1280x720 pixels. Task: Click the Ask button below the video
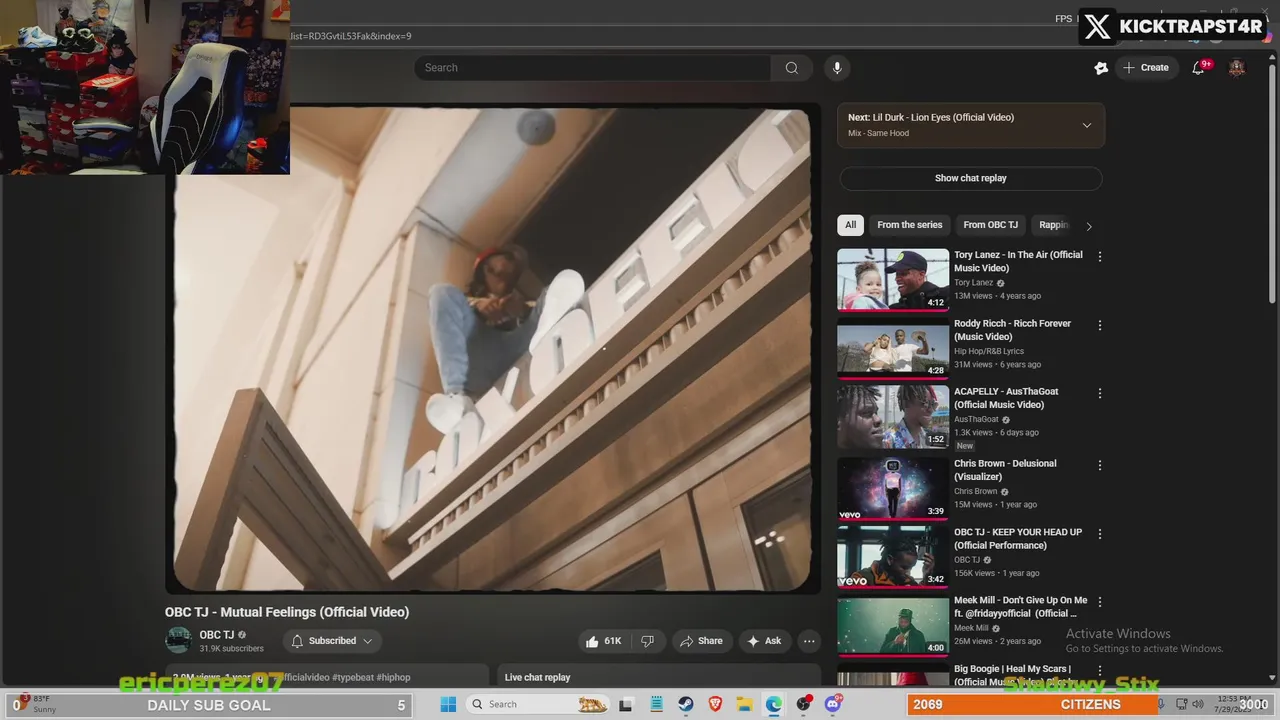coord(764,641)
